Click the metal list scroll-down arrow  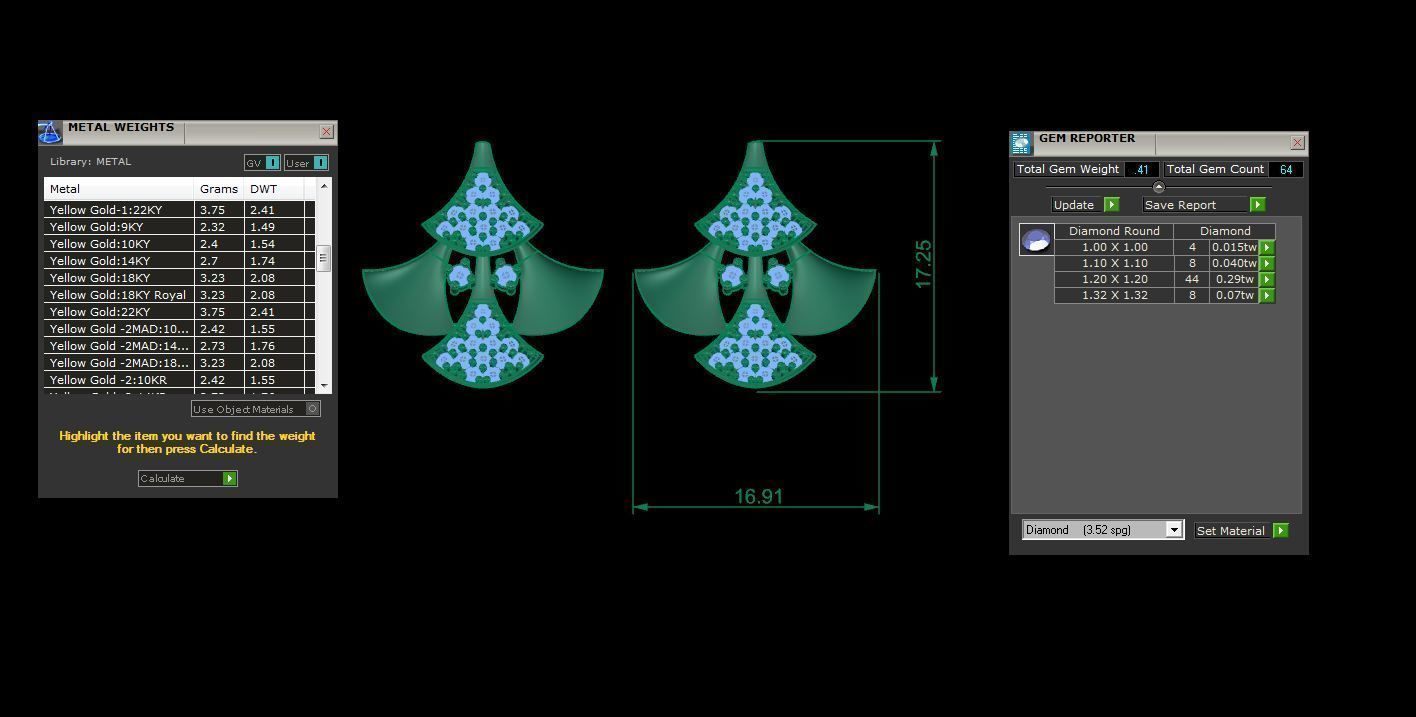324,386
